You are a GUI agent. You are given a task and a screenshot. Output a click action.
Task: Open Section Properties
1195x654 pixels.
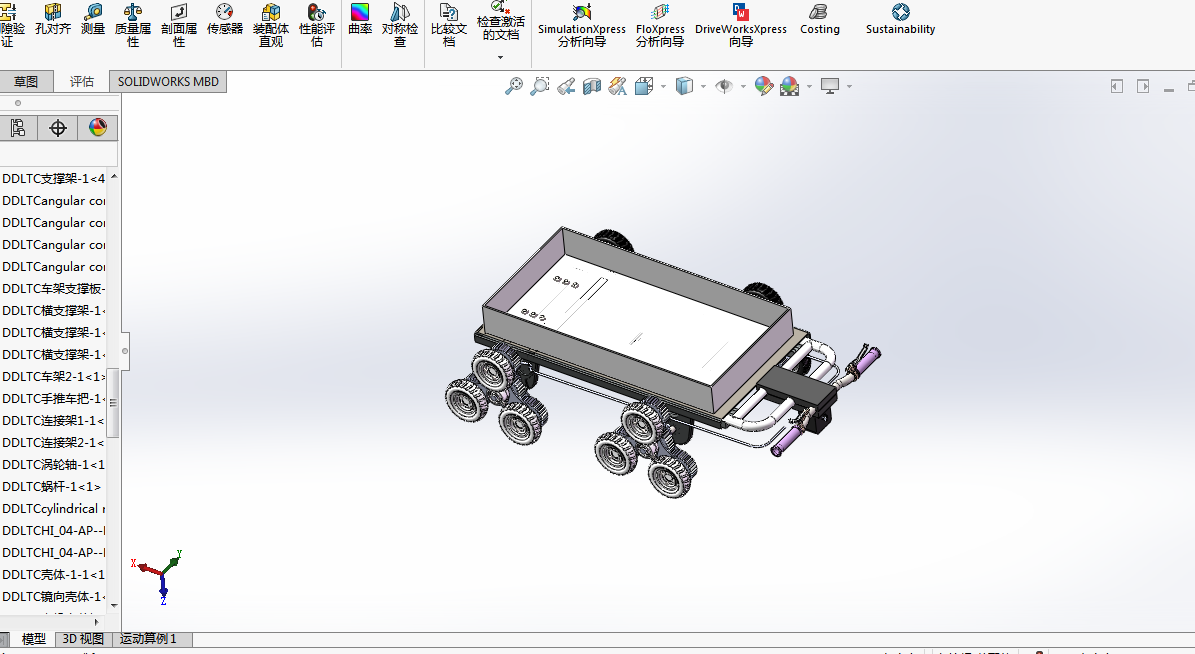[x=179, y=25]
